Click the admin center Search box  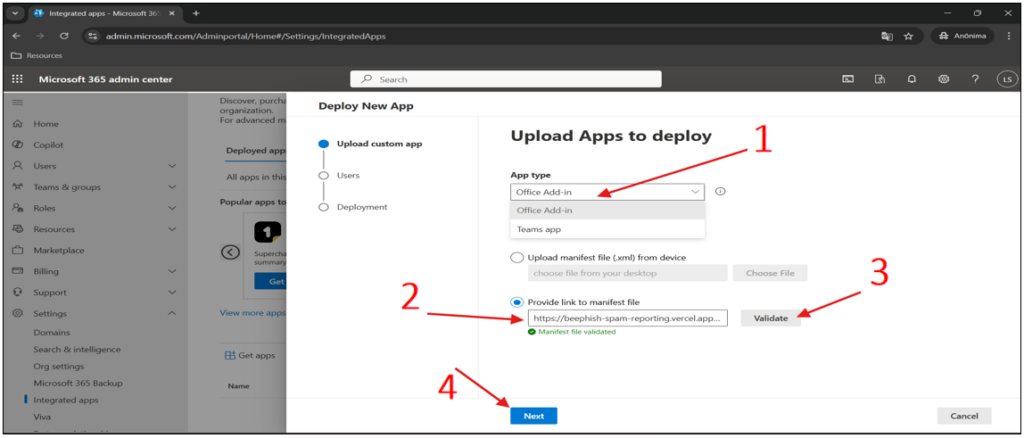(506, 79)
